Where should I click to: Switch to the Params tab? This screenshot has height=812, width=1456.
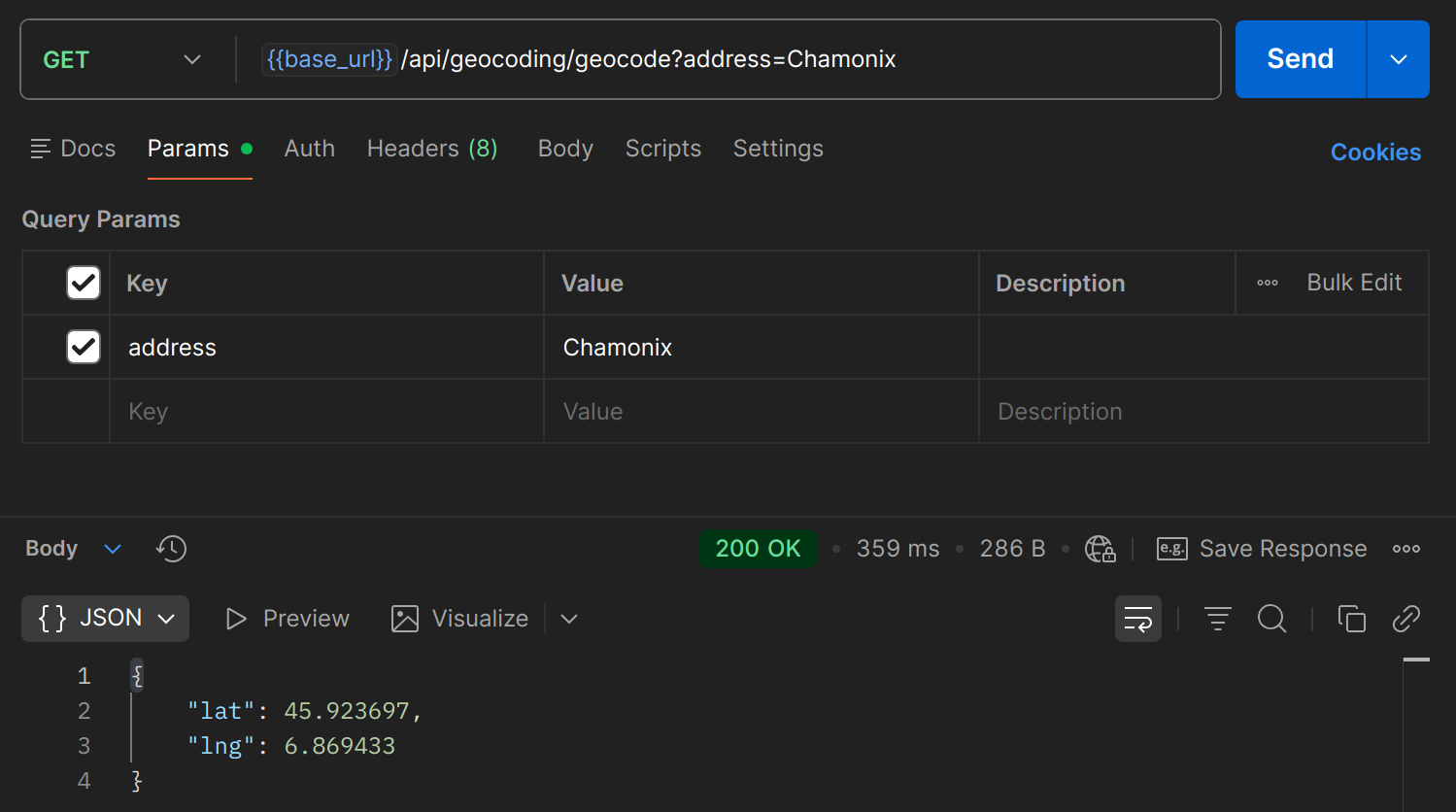[x=199, y=149]
